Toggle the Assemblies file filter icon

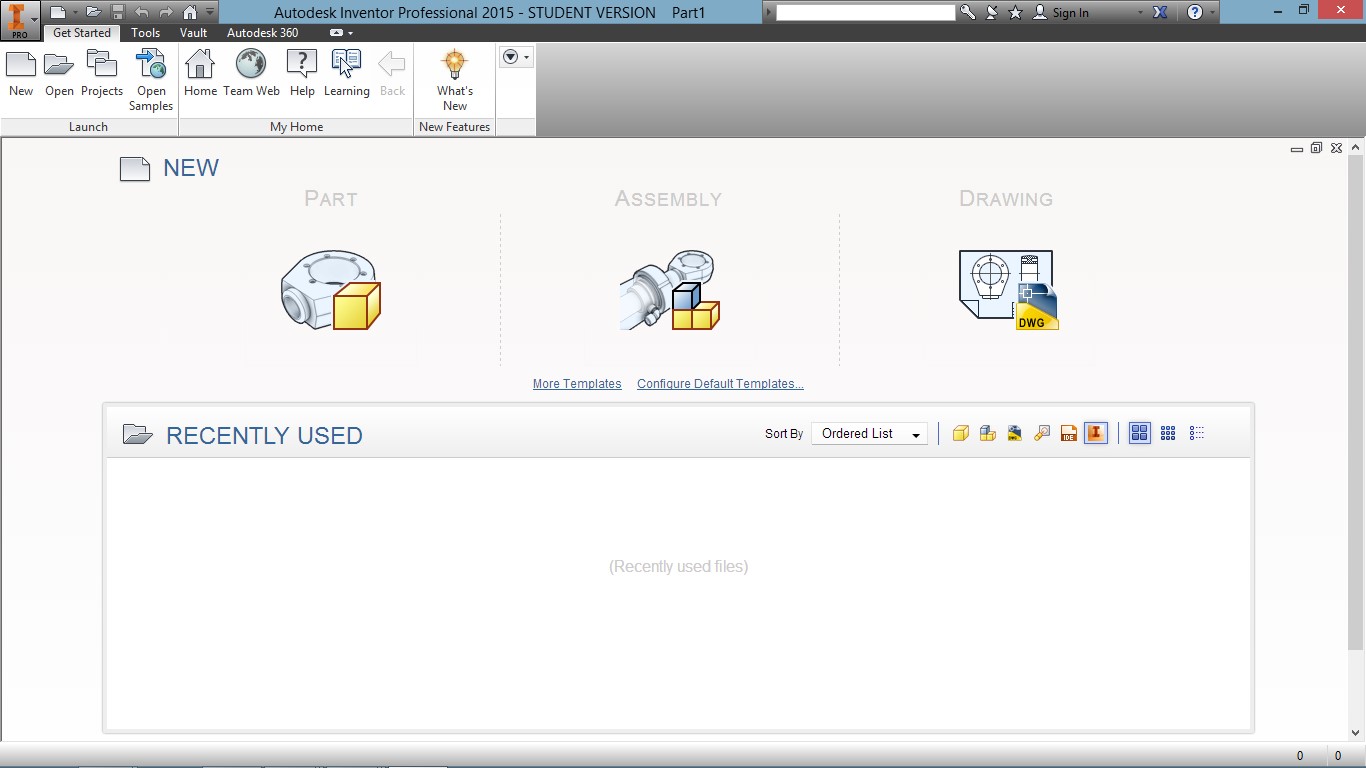(988, 433)
